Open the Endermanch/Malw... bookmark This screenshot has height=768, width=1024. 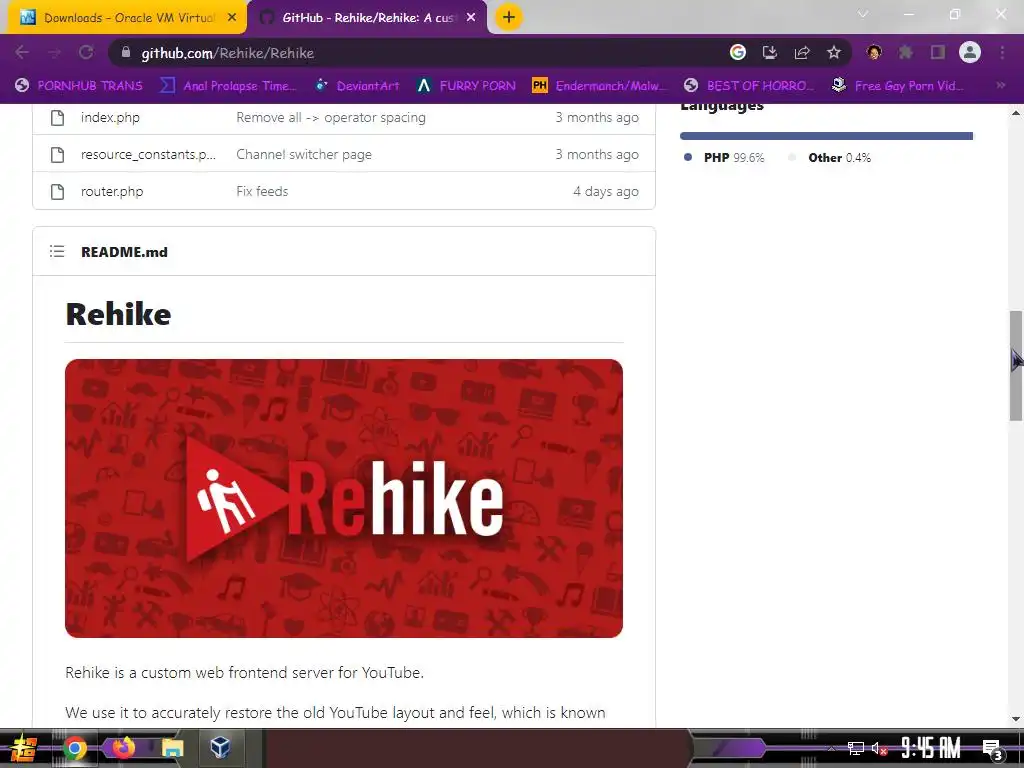600,86
